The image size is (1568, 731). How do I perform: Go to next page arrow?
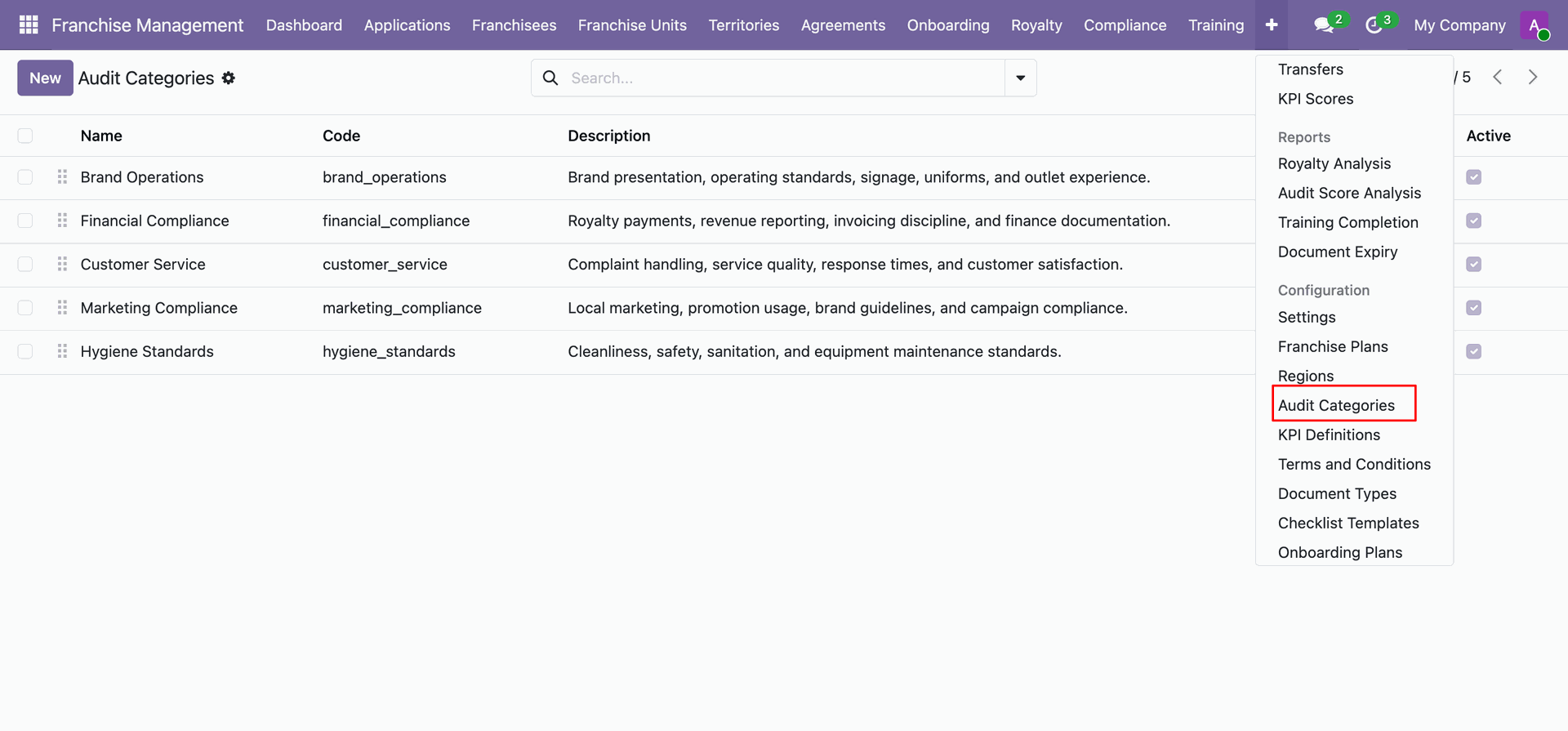1533,77
